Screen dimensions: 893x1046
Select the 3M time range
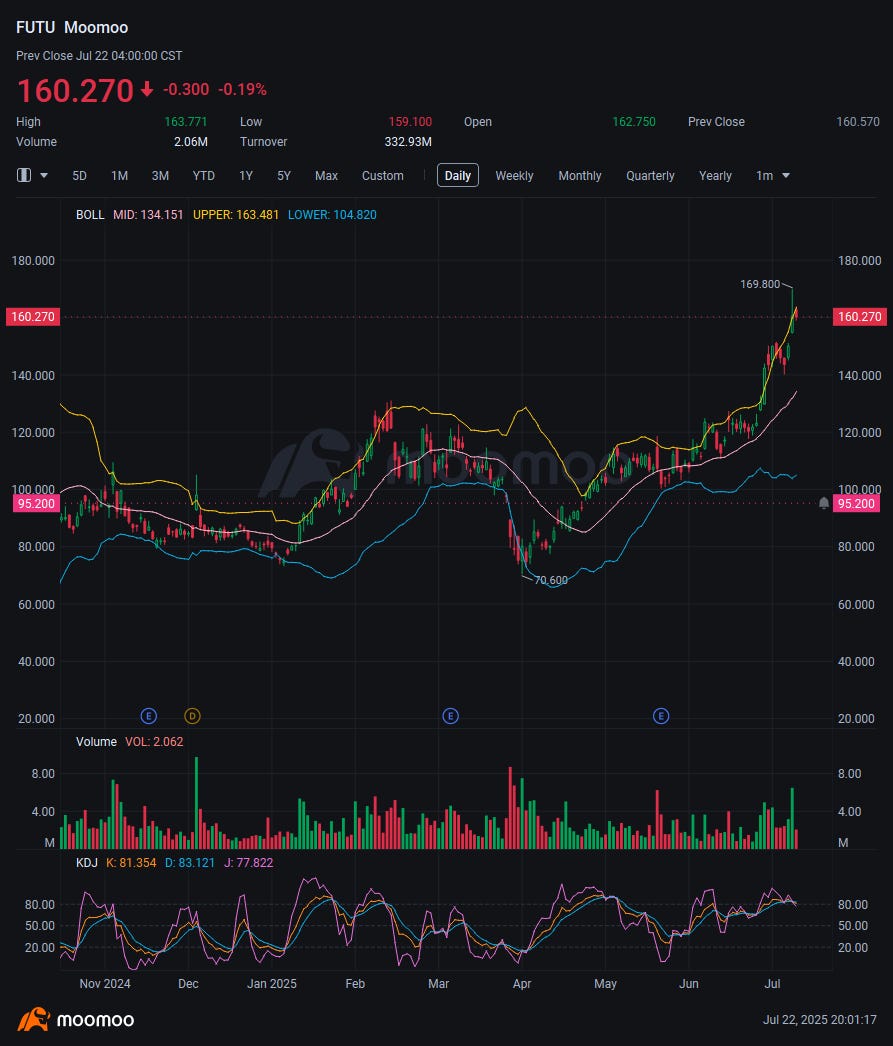tap(160, 175)
